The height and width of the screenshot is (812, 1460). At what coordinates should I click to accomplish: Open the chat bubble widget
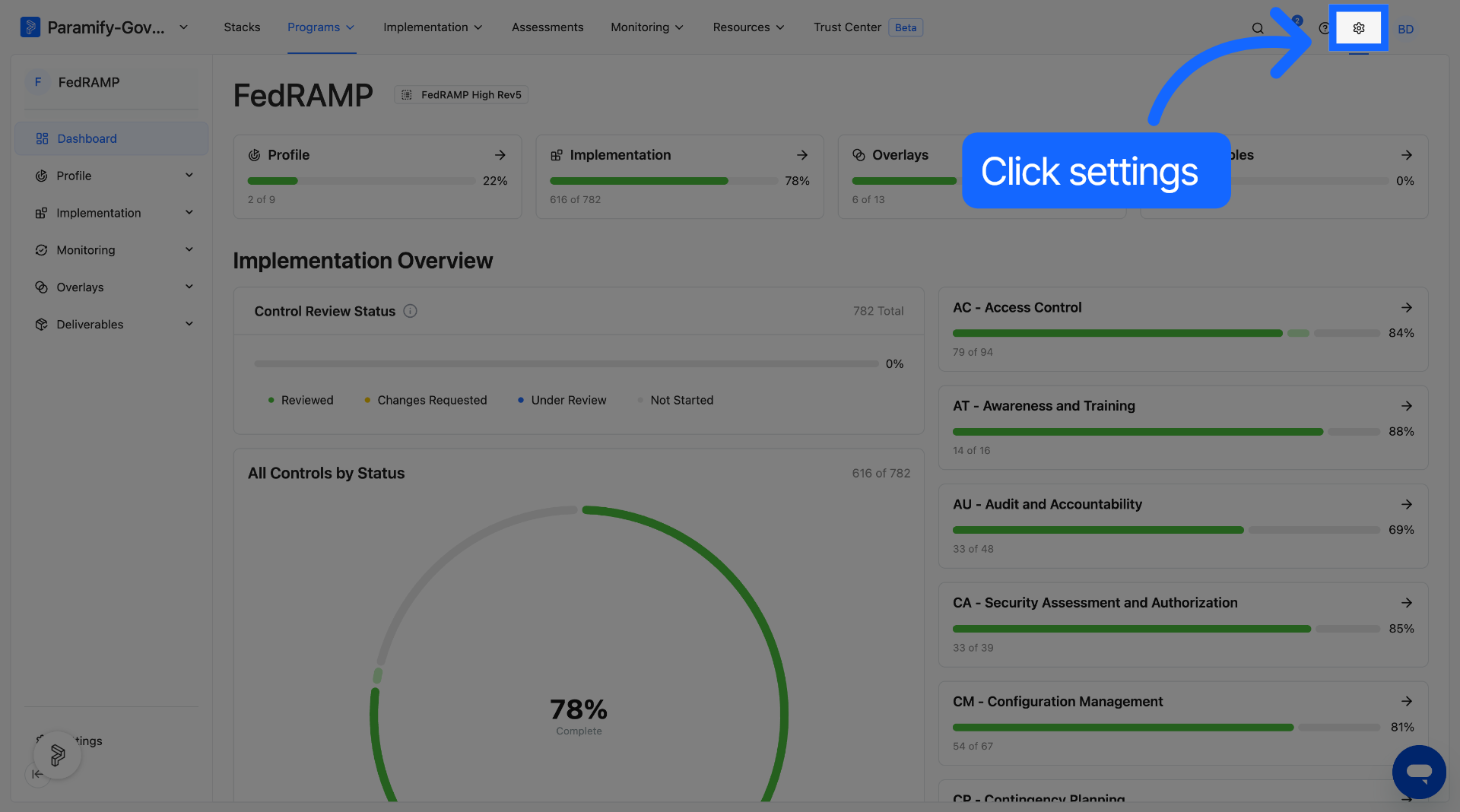pos(1419,772)
